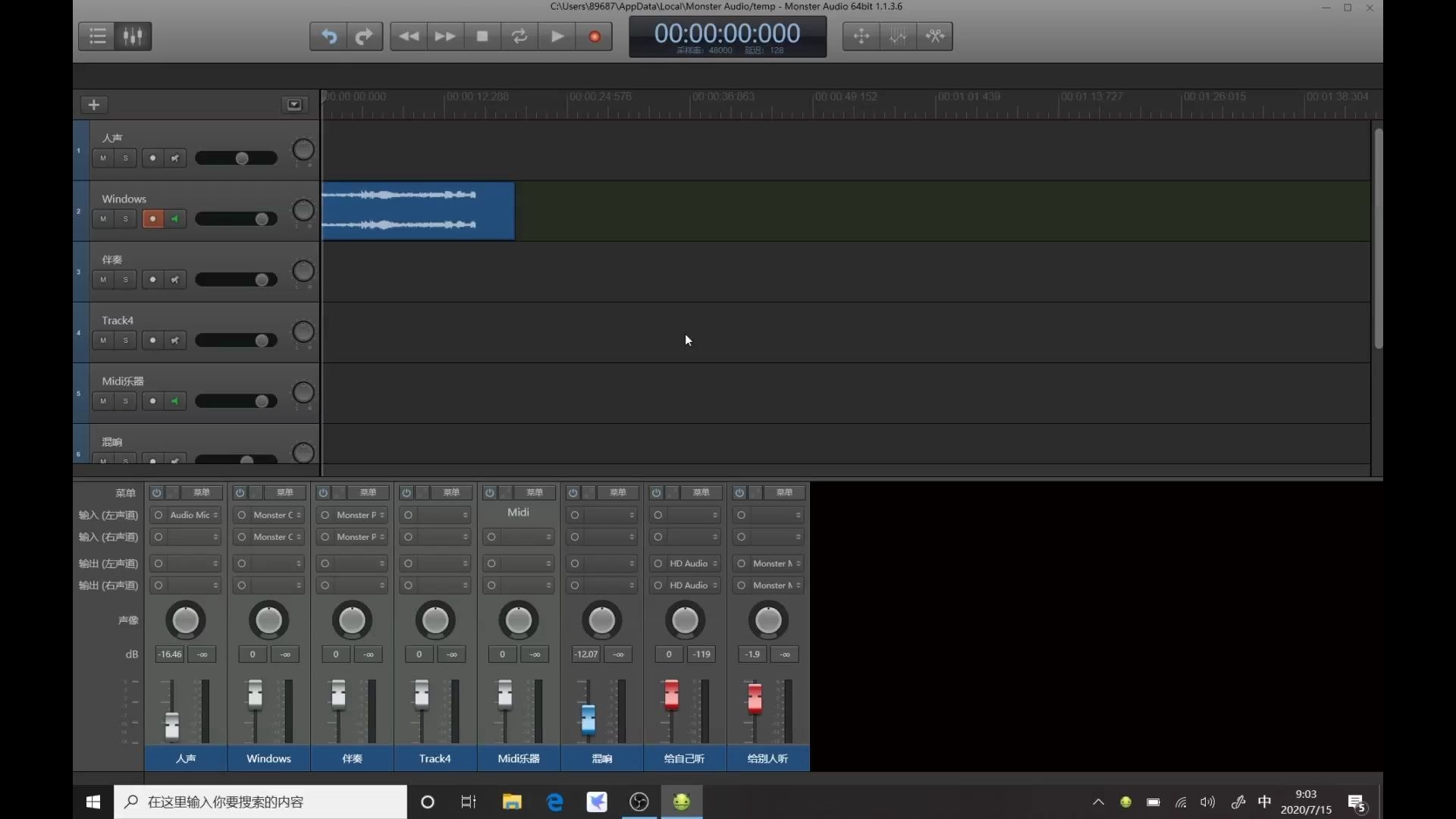Click the 给自己听 channel red fader

(671, 694)
